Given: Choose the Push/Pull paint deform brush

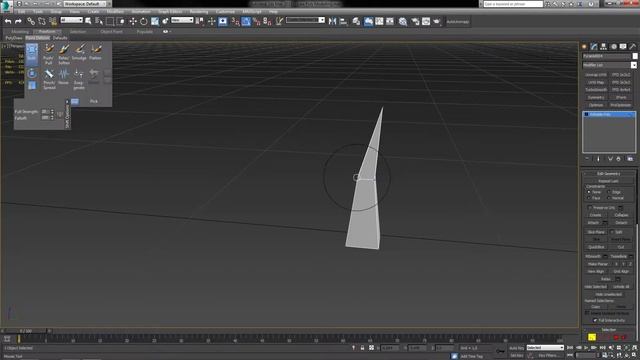Looking at the screenshot, I should click(x=49, y=54).
